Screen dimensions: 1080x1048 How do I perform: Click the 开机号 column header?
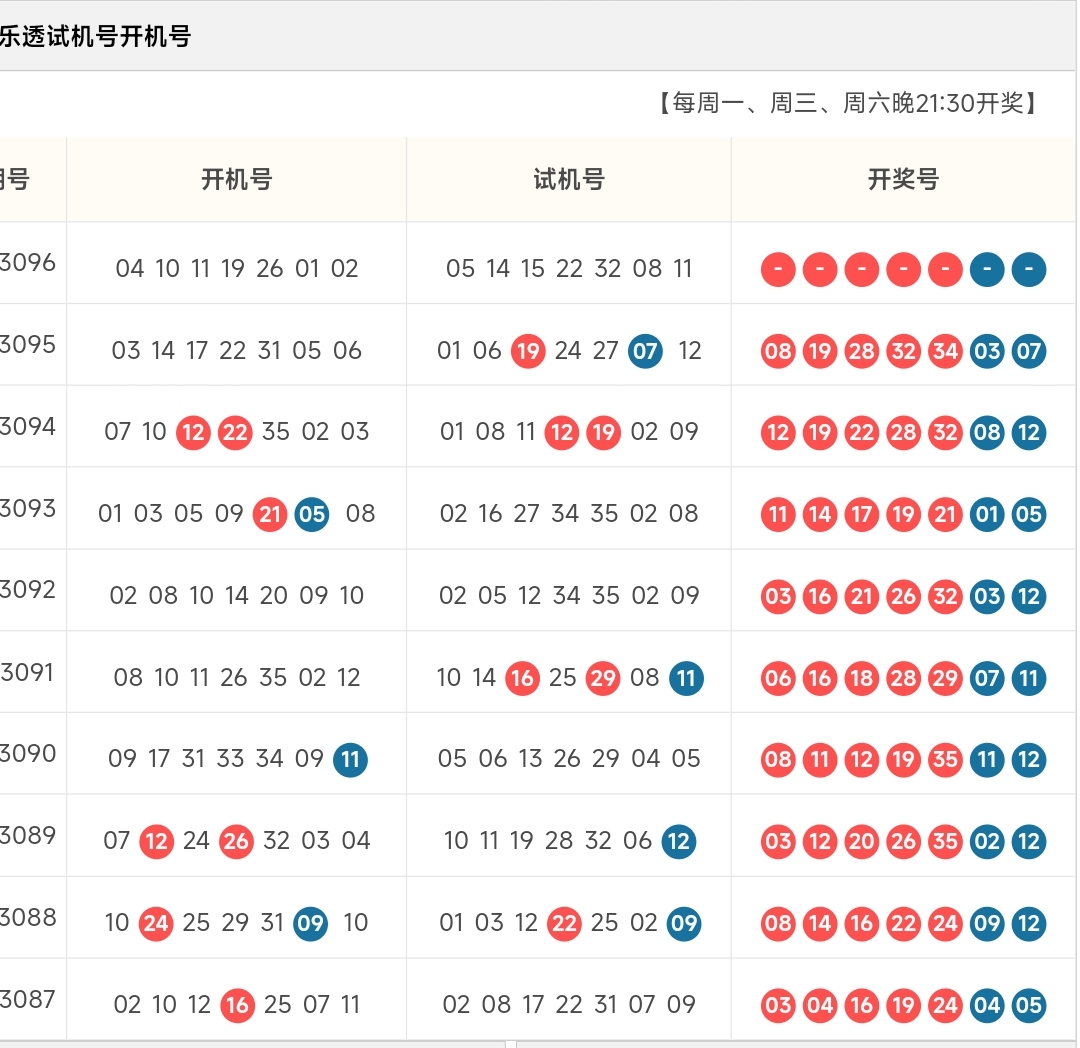(x=236, y=180)
